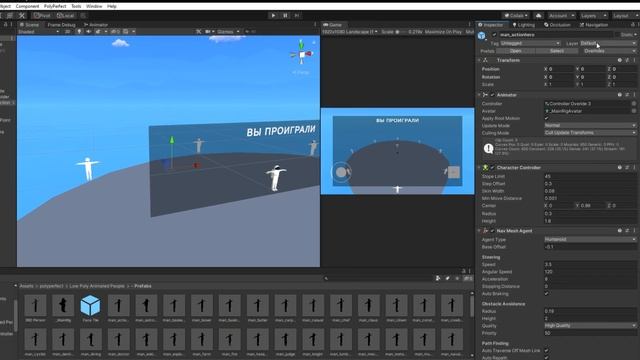
Task: Collapse the Transform component foldout
Action: tap(479, 60)
